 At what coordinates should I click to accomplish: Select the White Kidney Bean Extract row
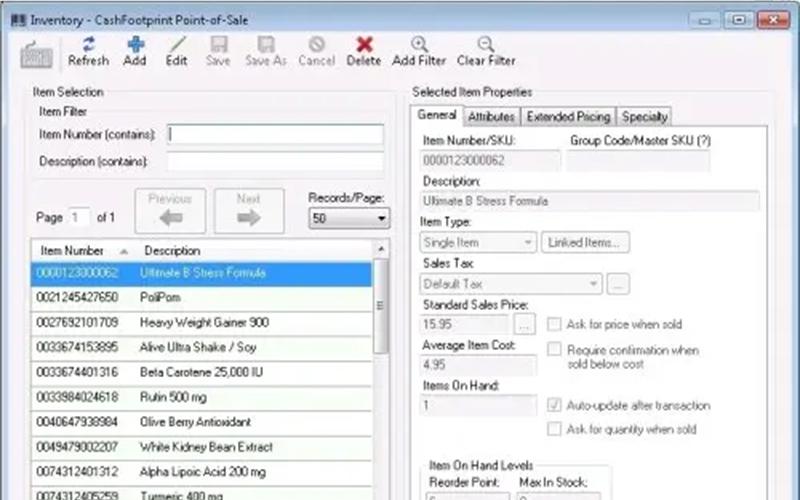click(x=202, y=447)
